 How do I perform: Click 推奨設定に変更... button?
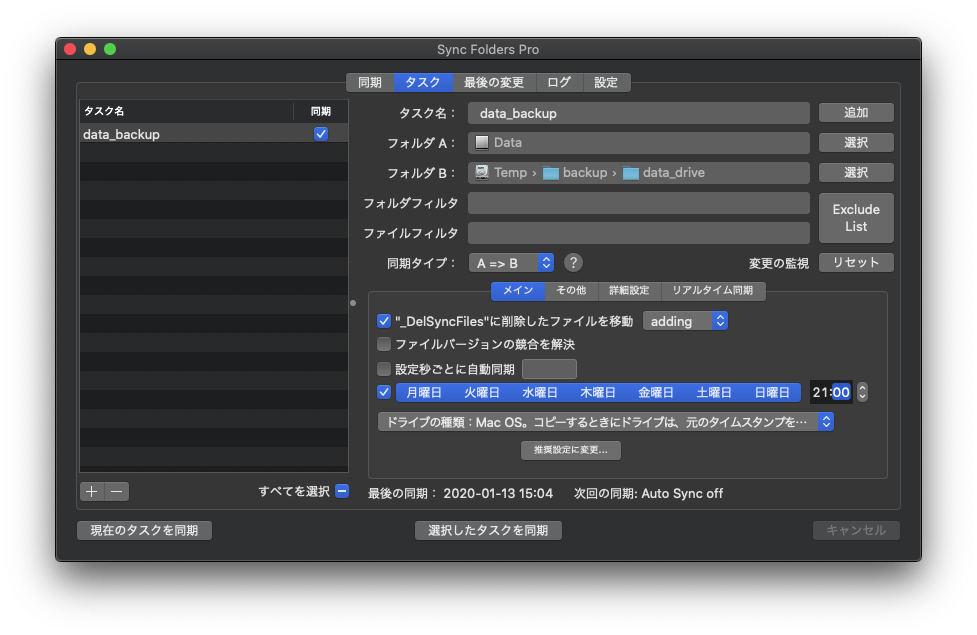coord(571,450)
